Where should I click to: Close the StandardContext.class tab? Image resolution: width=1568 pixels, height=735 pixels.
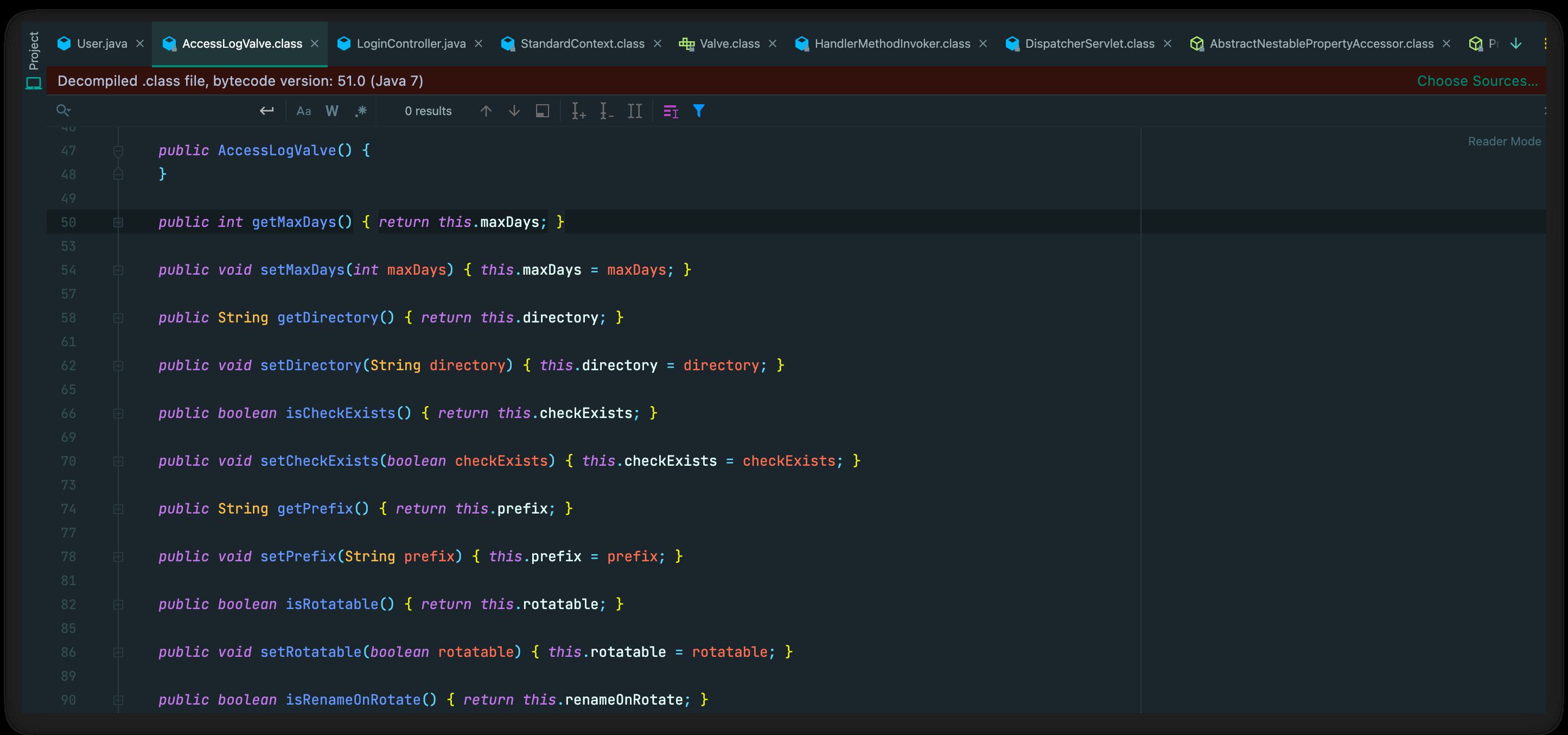[x=658, y=44]
